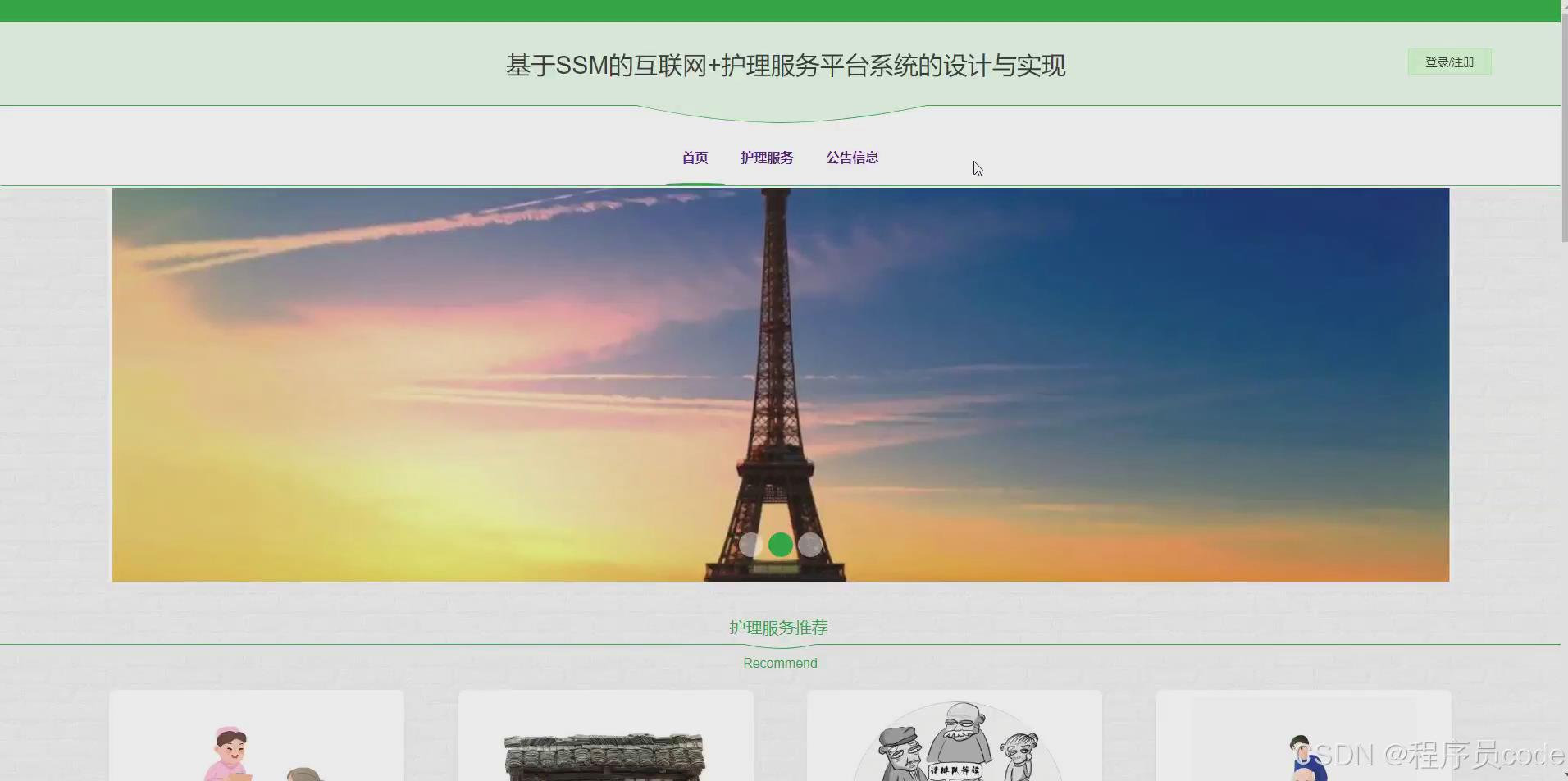Open the 护理服务 navigation tab
Screen dimensions: 1568x781
pos(767,158)
